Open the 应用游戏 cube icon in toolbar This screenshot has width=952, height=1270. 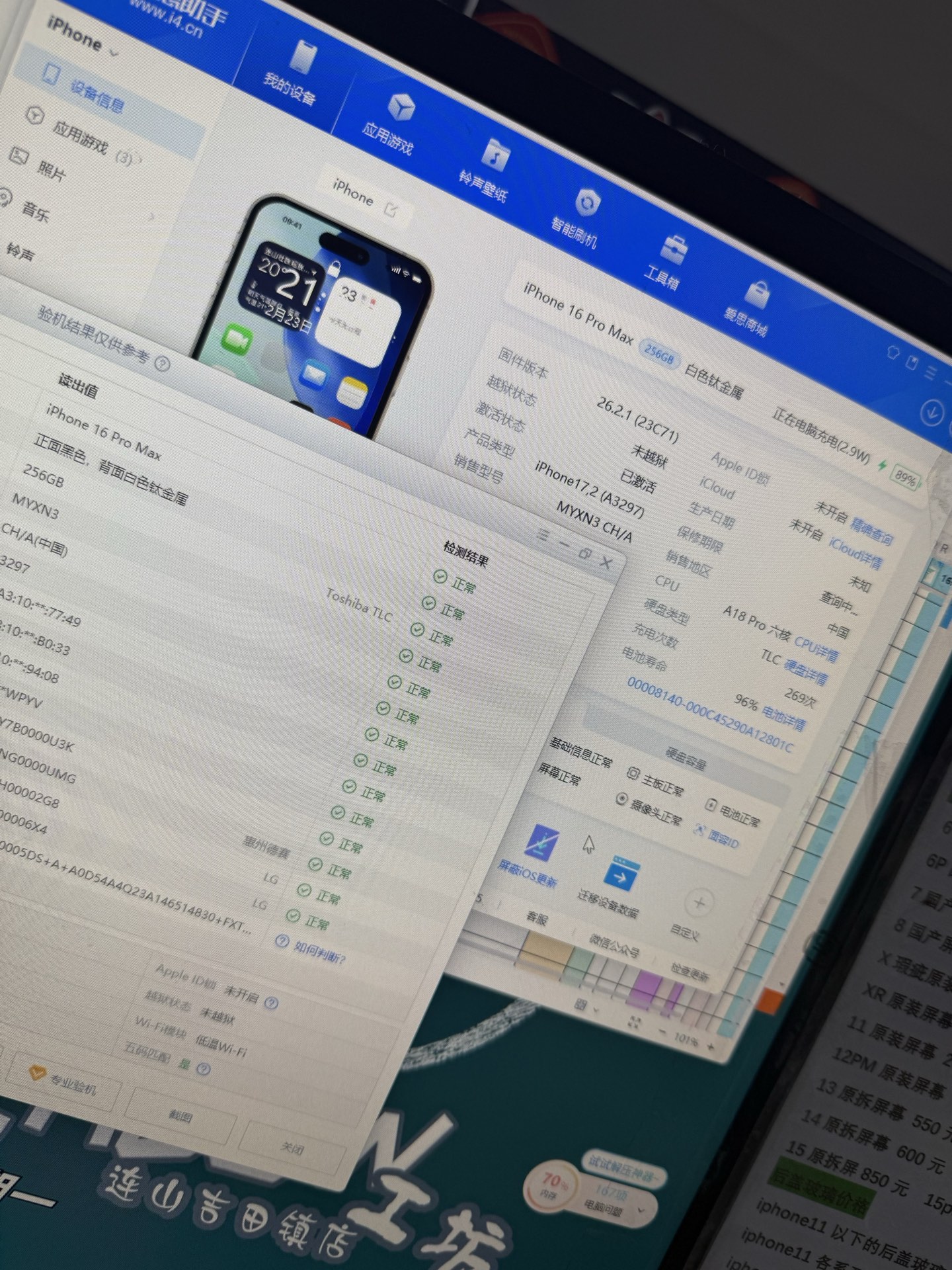click(400, 107)
